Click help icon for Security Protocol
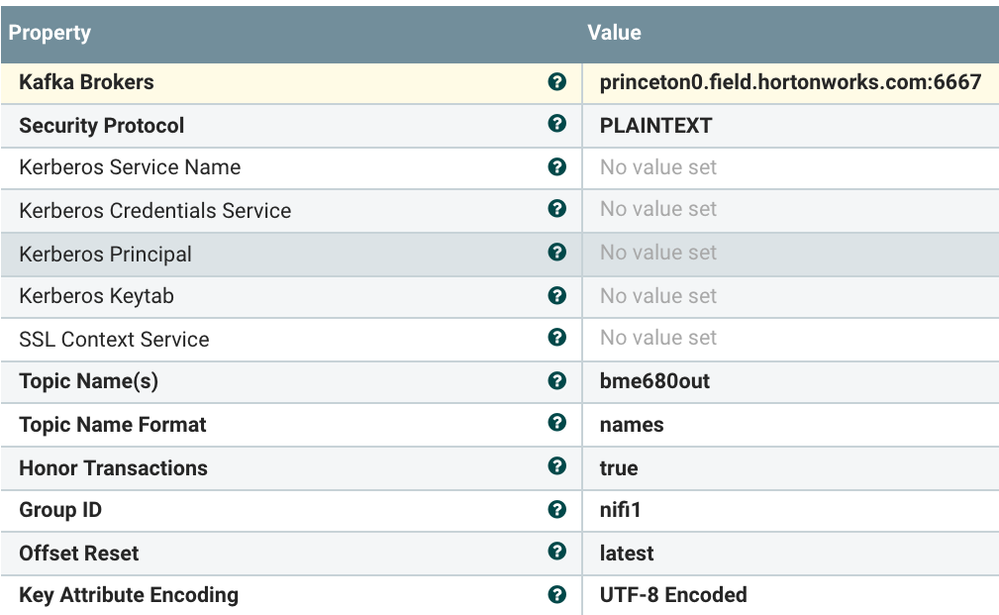The height and width of the screenshot is (615, 999). click(558, 124)
